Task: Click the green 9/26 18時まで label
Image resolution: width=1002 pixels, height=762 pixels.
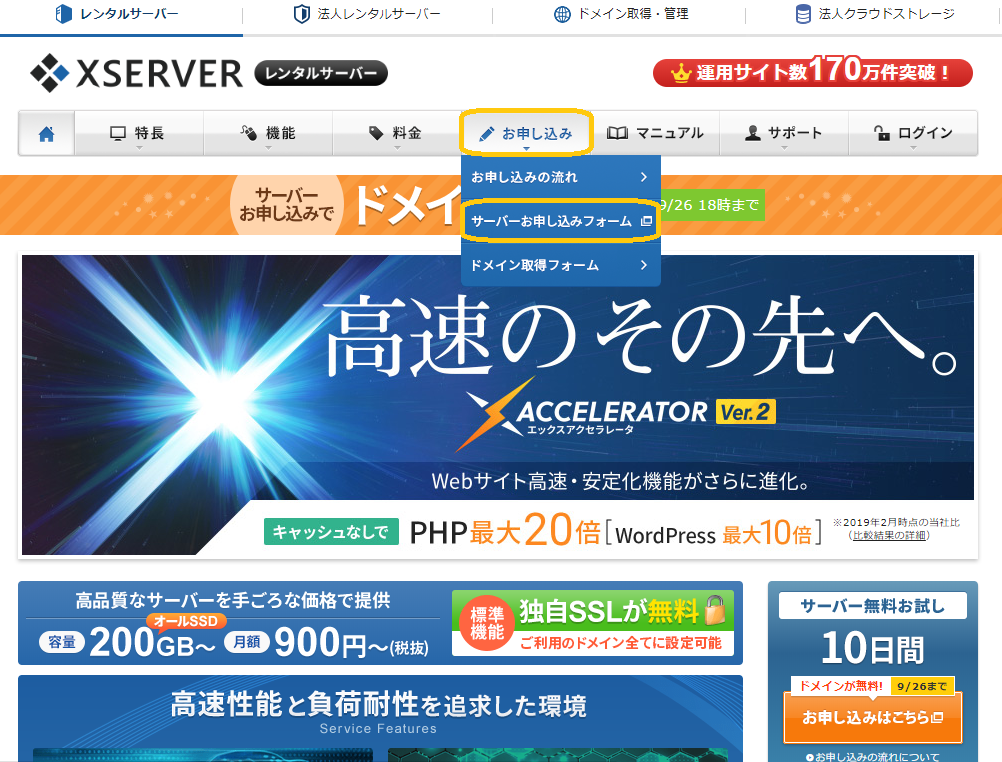Action: (x=711, y=205)
